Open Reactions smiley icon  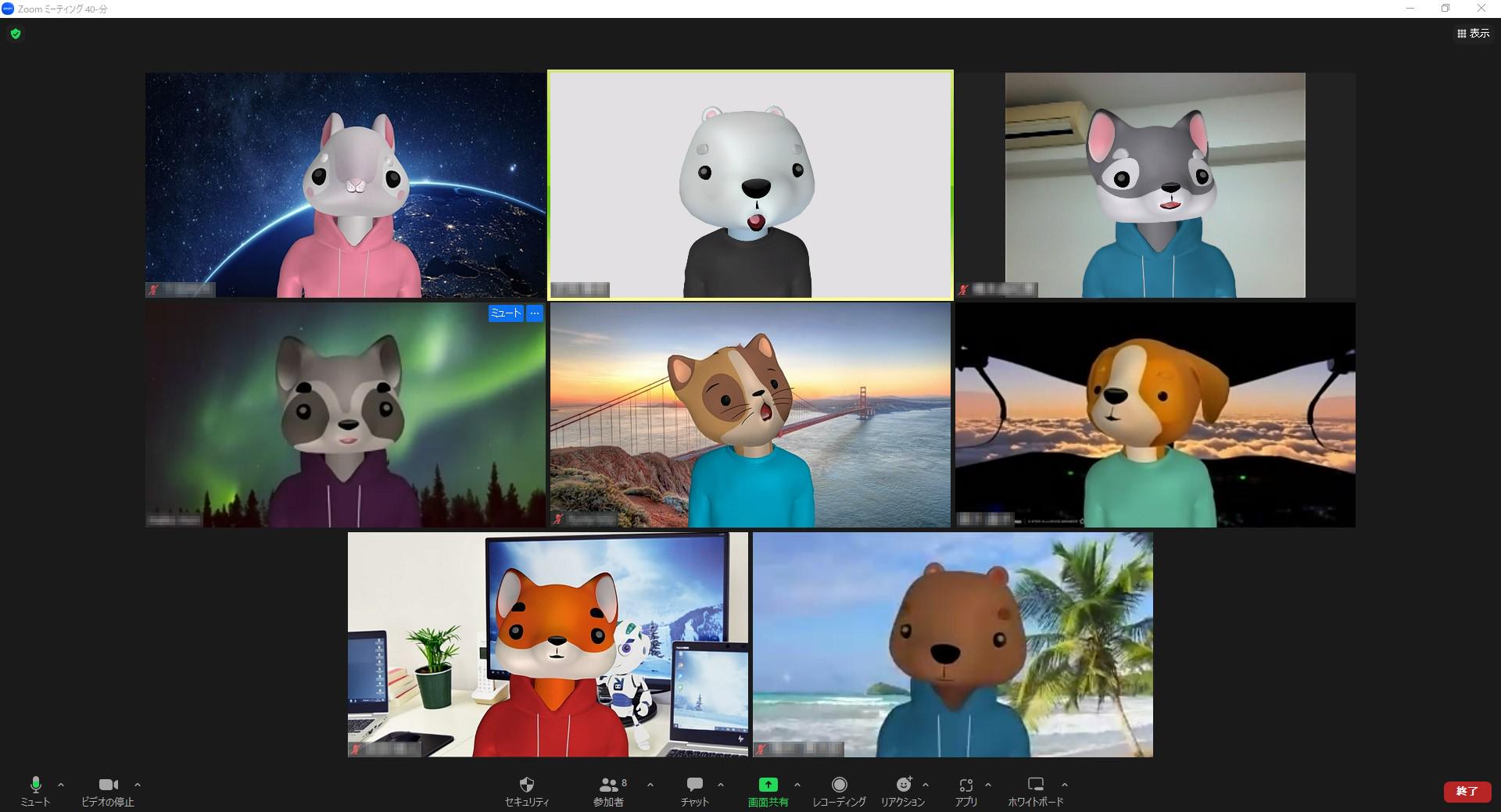903,785
